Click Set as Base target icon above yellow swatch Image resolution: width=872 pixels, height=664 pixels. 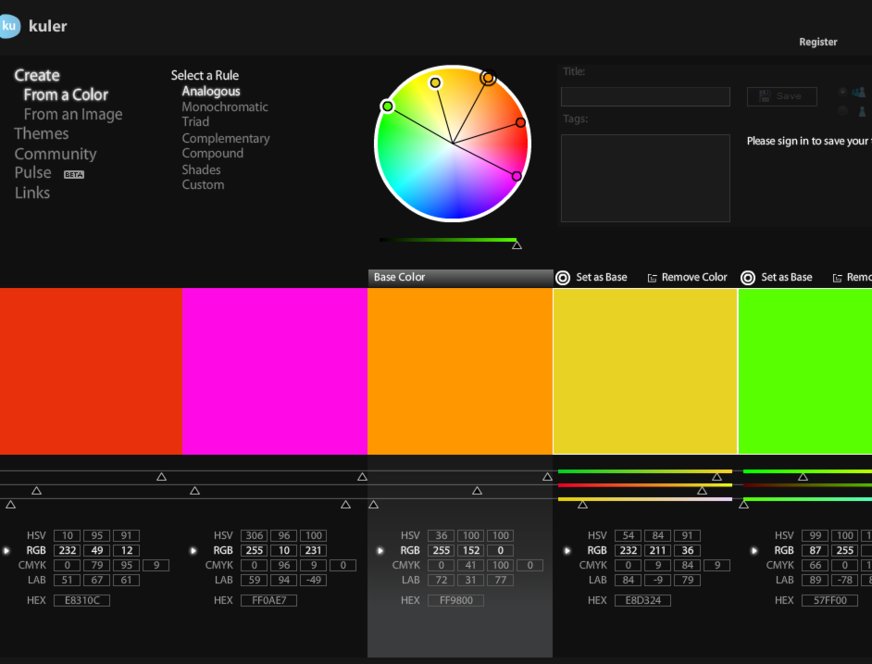tap(563, 277)
